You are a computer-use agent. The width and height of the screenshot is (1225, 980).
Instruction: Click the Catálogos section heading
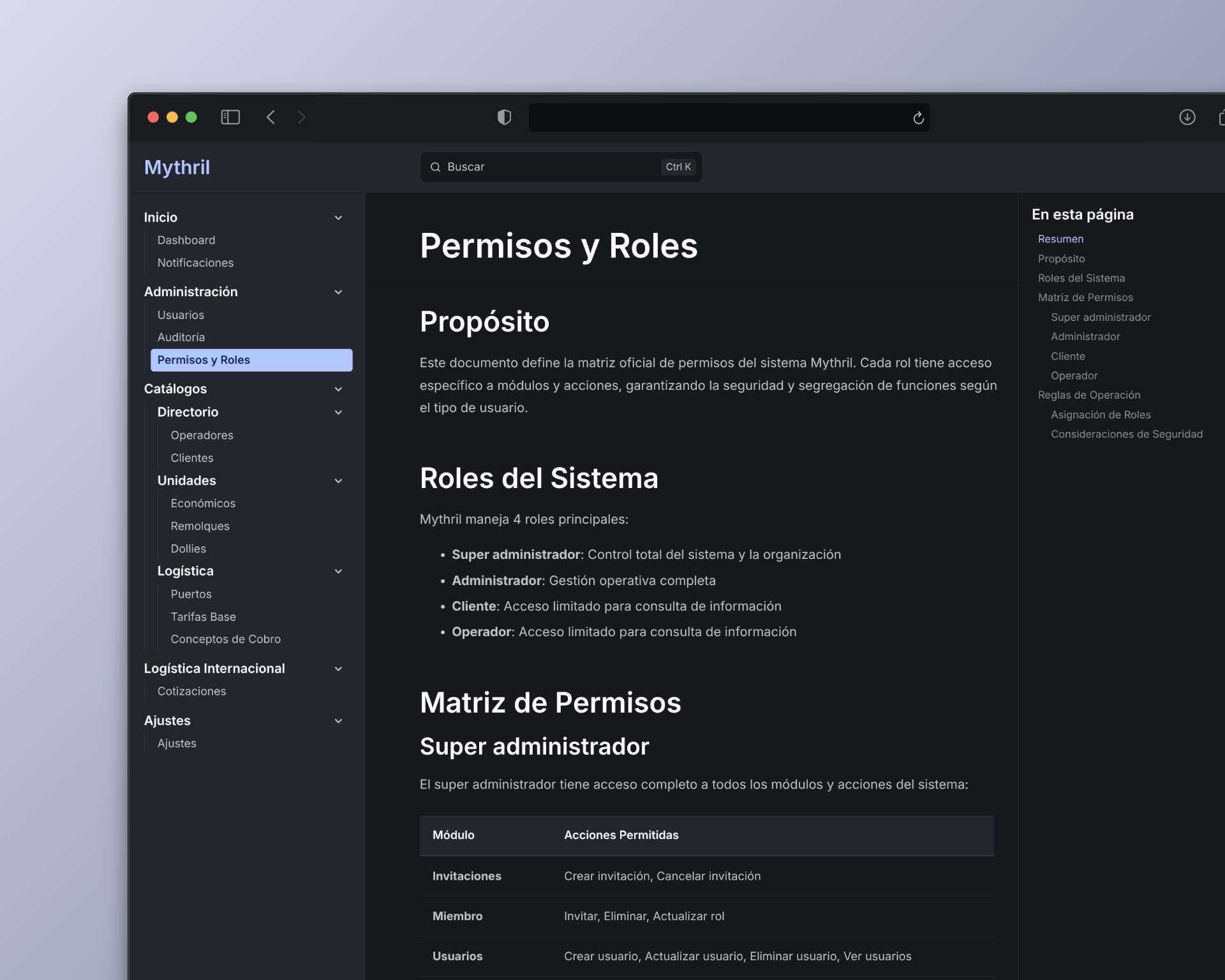click(175, 389)
